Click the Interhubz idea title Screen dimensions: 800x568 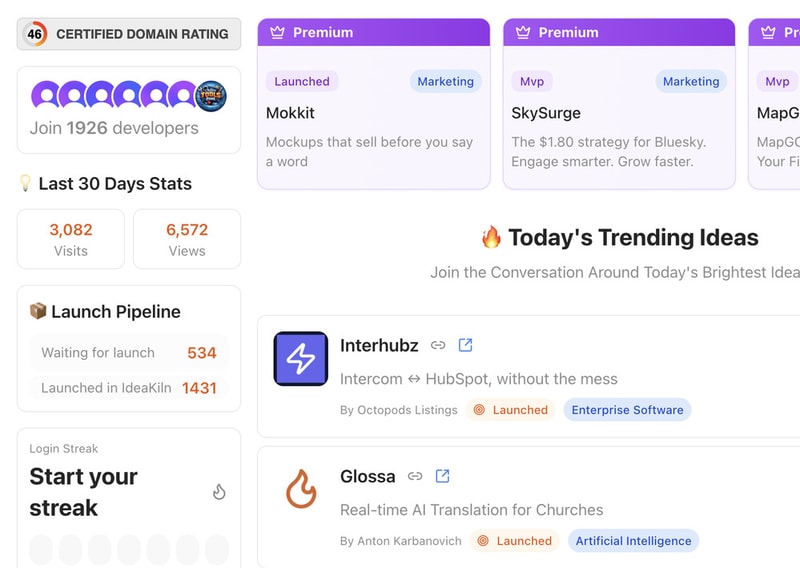coord(379,345)
